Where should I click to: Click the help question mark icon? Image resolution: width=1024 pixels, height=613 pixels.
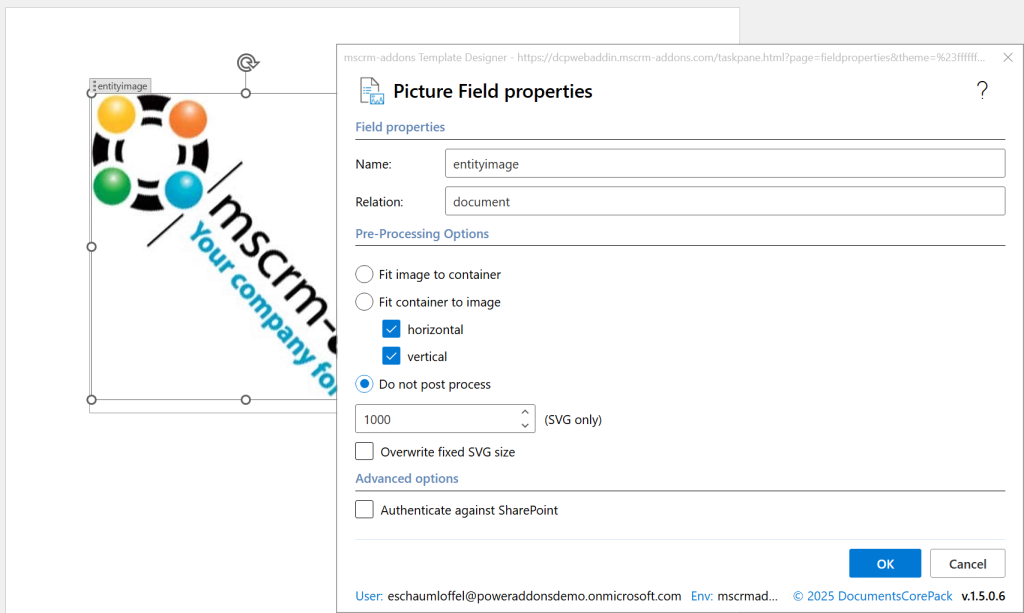(x=982, y=91)
